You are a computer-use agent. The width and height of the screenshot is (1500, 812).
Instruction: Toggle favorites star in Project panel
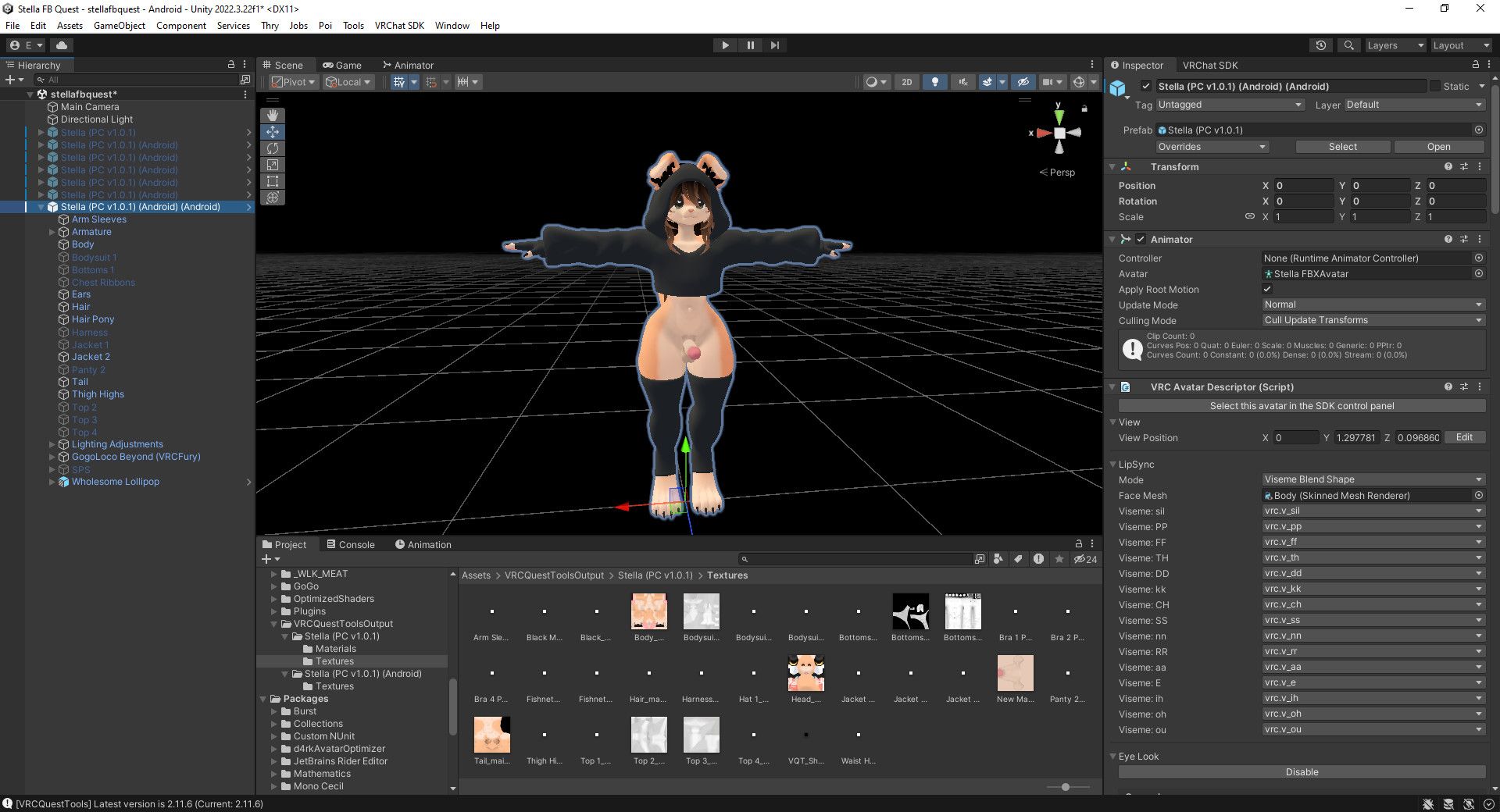coord(1059,559)
